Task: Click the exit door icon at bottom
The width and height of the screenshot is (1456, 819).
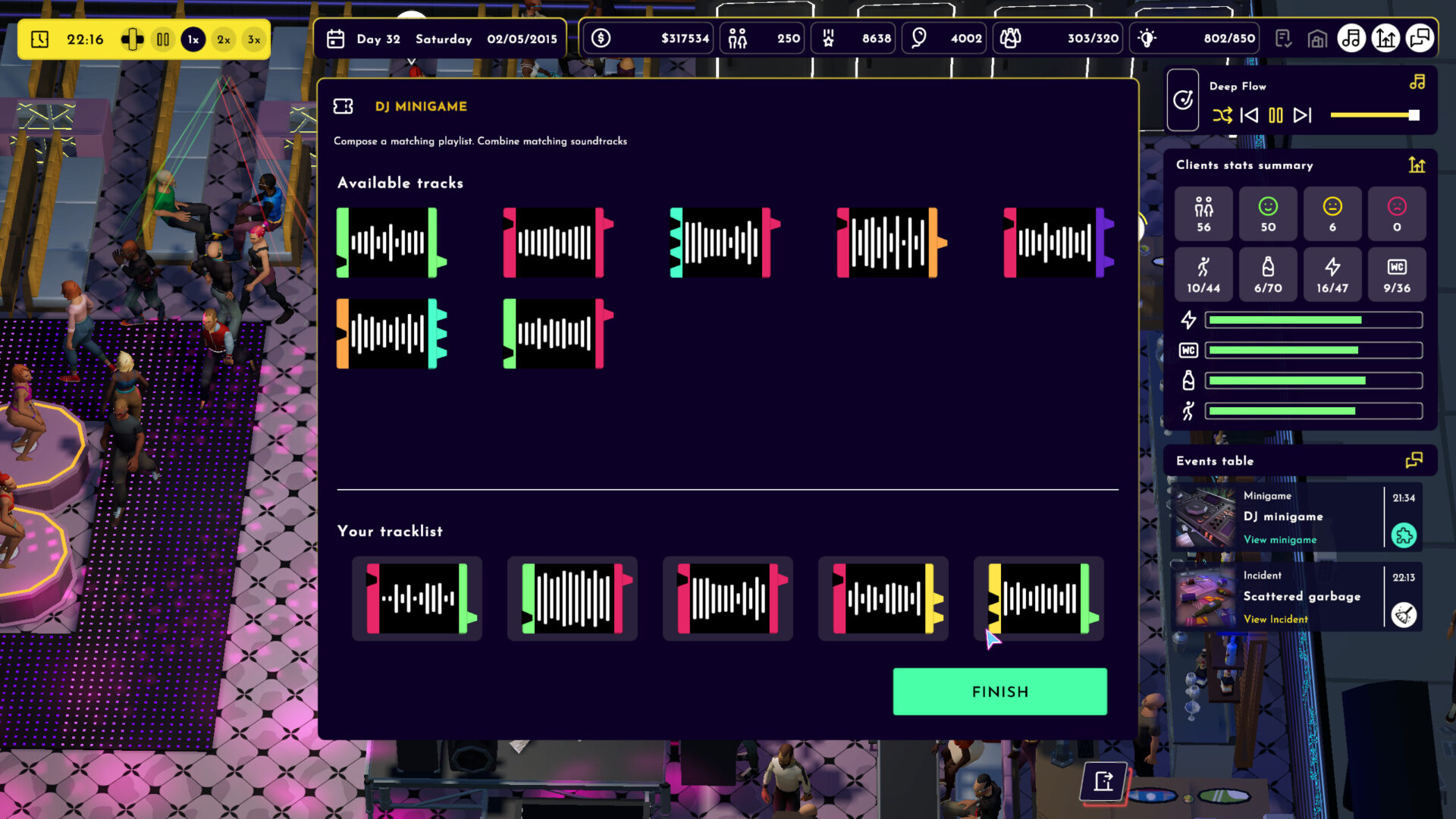Action: (1103, 780)
